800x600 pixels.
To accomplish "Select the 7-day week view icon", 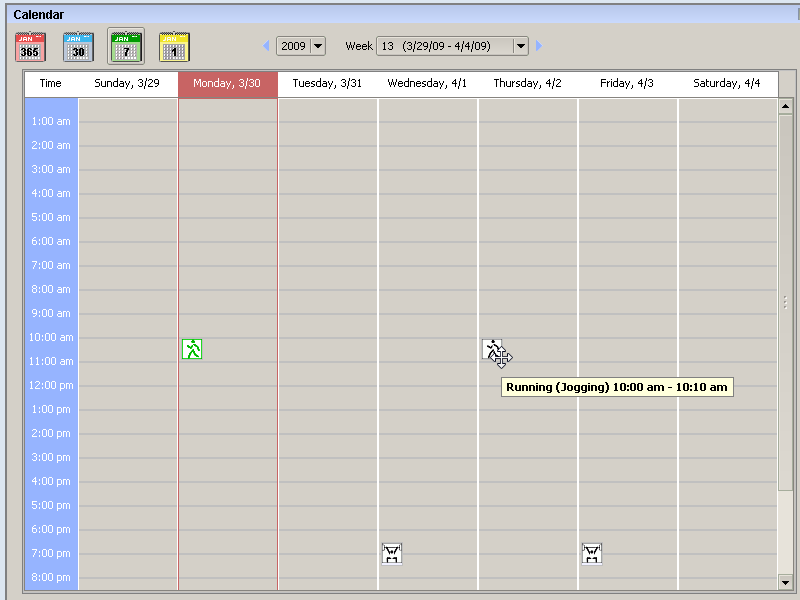I will pos(126,46).
